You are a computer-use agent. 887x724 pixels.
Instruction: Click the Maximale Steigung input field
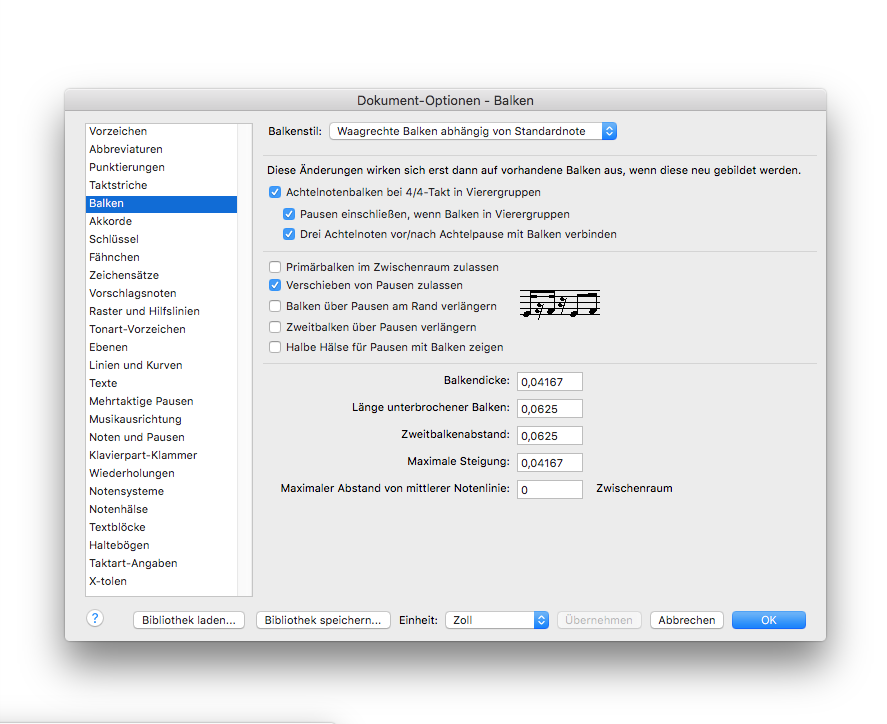pos(550,463)
